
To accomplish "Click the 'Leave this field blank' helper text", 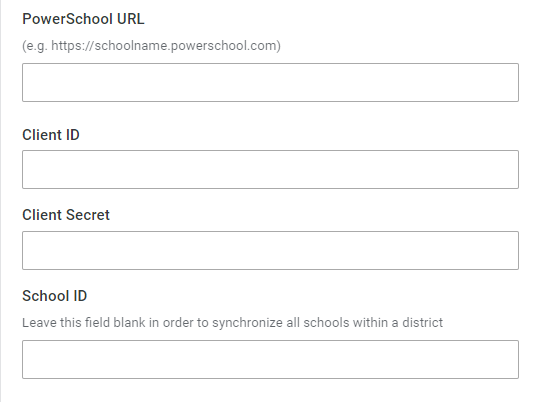I will [x=232, y=323].
